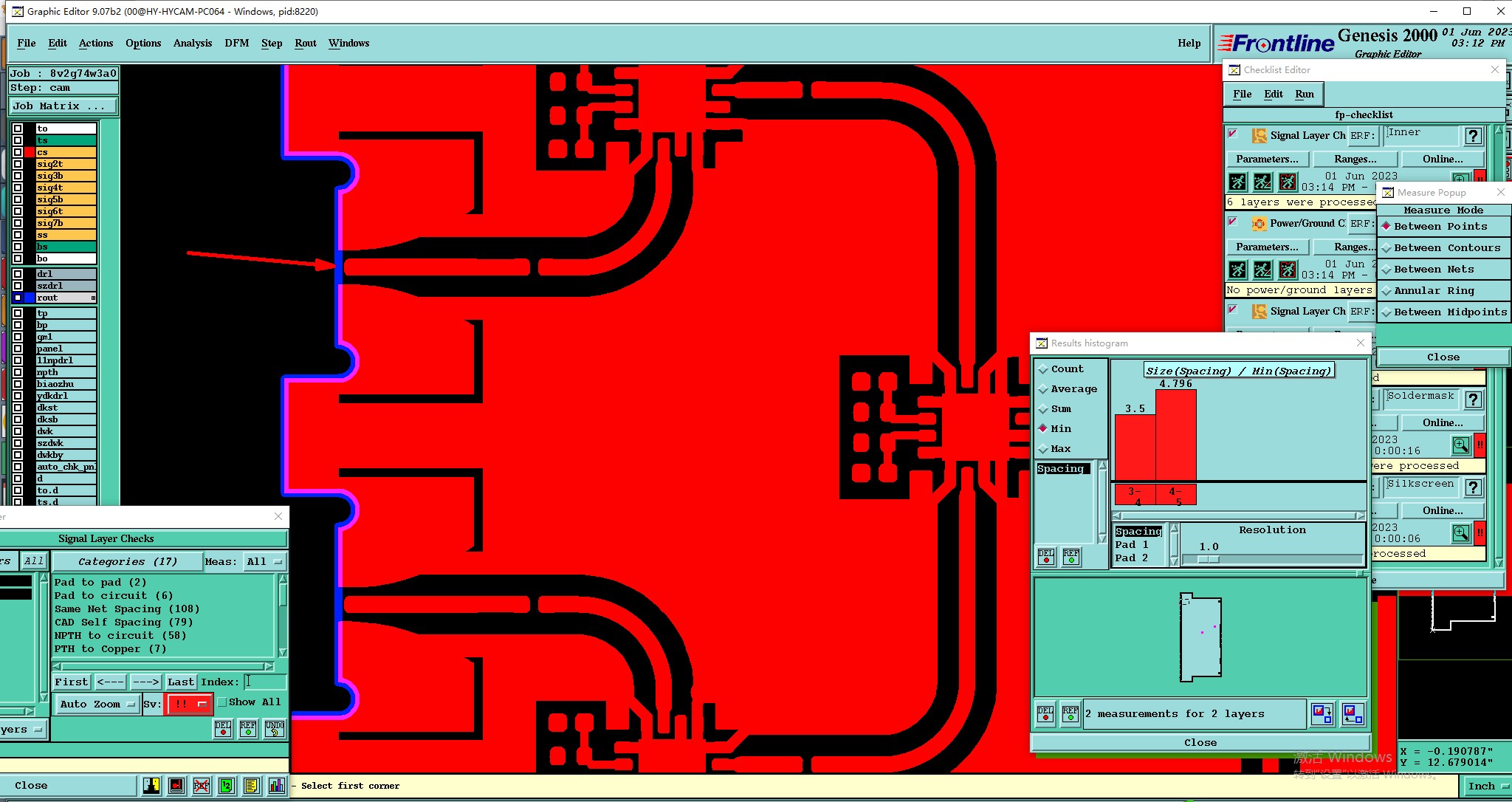Click the Job Matrix button
Screen dimensions: 1512x802
point(63,106)
